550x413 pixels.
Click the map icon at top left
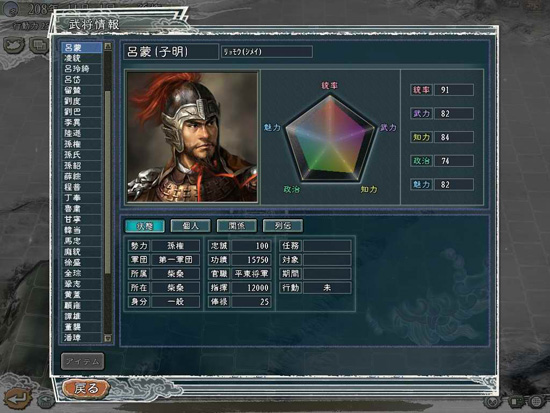(14, 45)
